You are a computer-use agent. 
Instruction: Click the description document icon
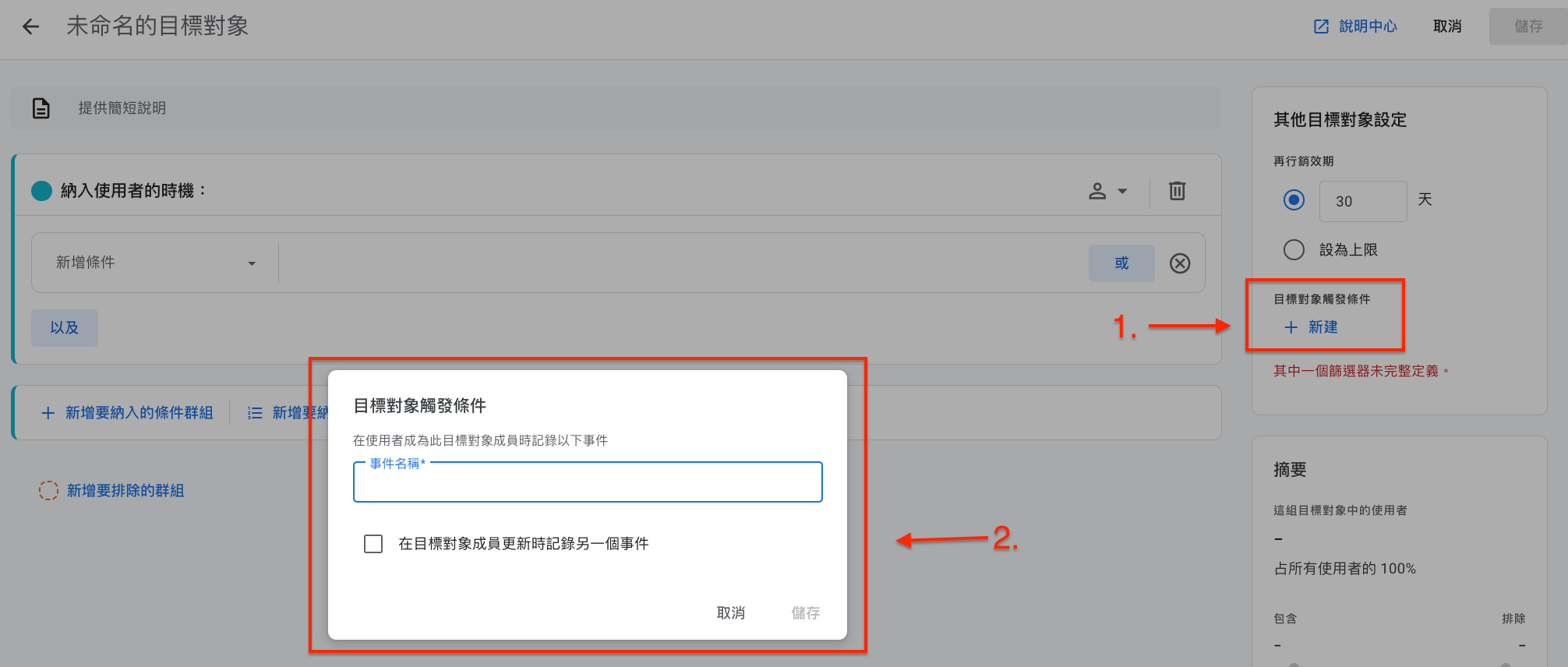41,108
